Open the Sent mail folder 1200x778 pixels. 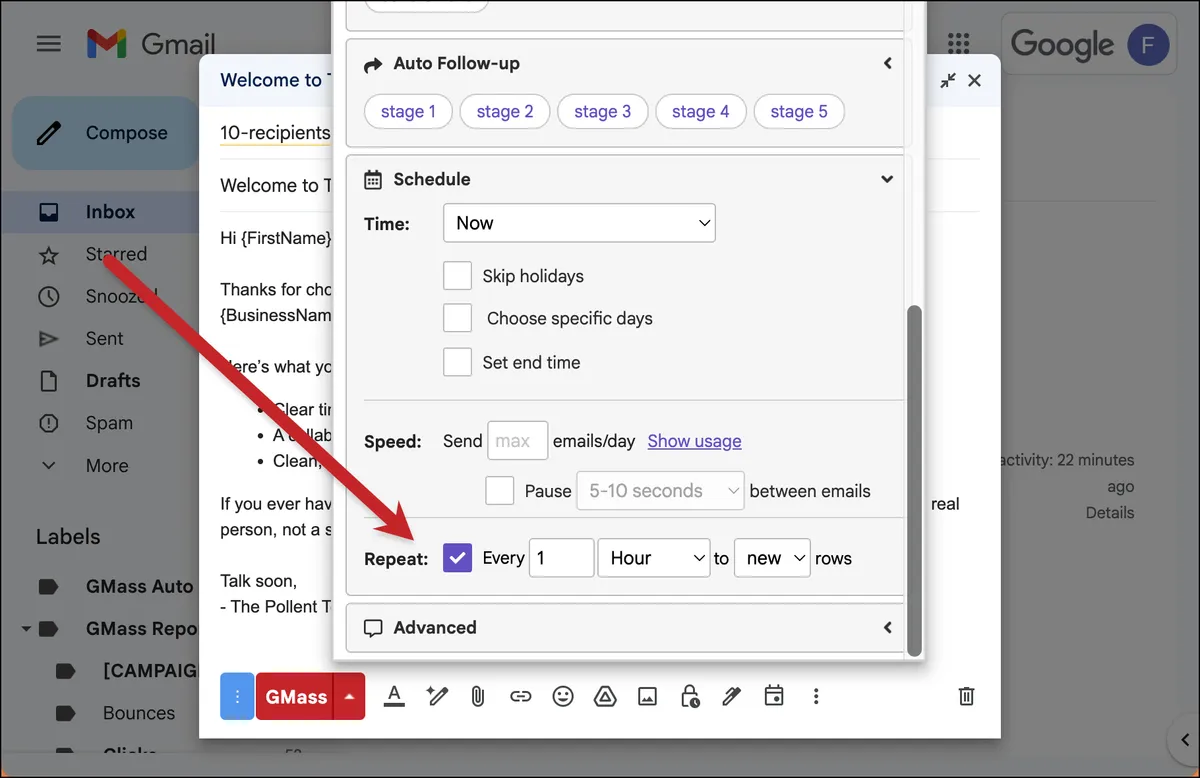point(104,338)
